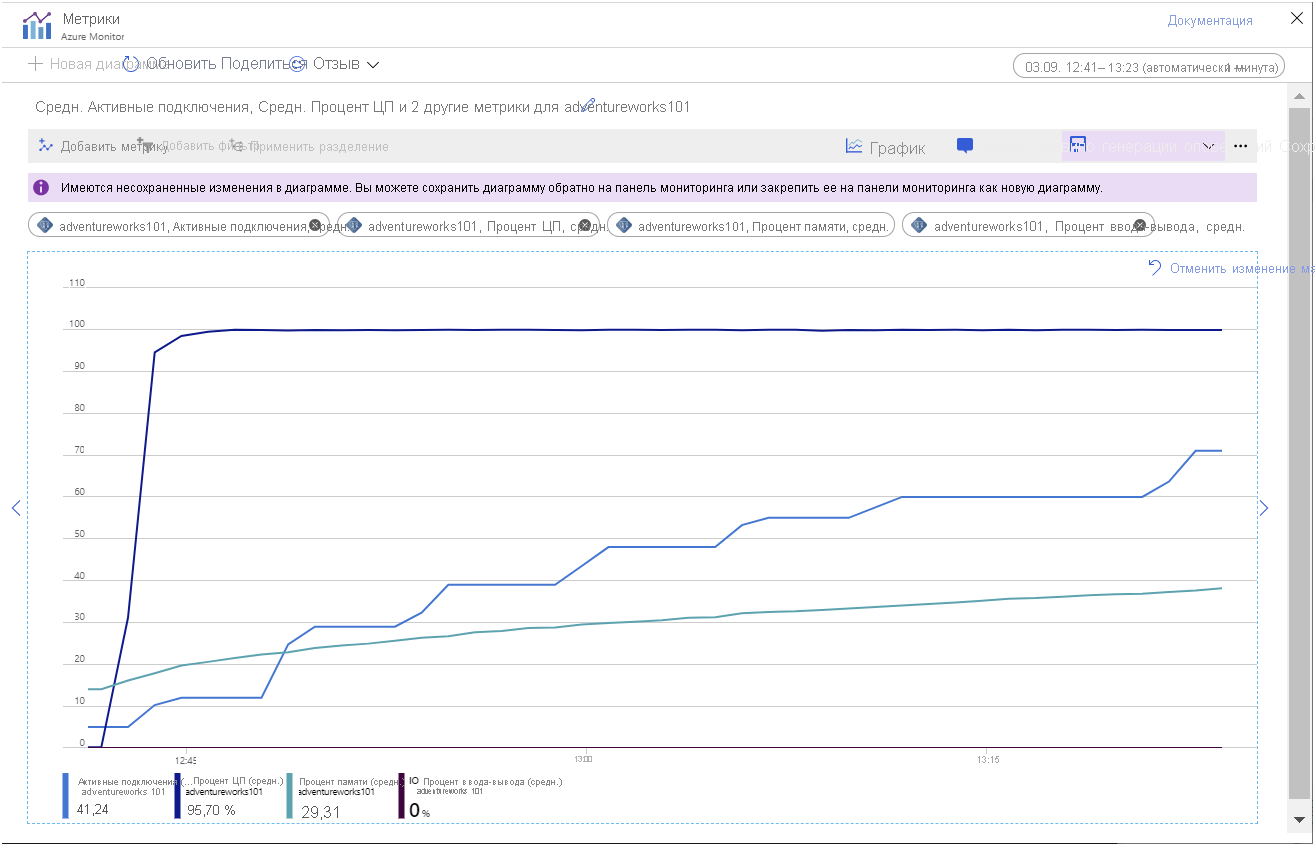
Task: Click the Добавить метрику add metric button
Action: (x=103, y=146)
